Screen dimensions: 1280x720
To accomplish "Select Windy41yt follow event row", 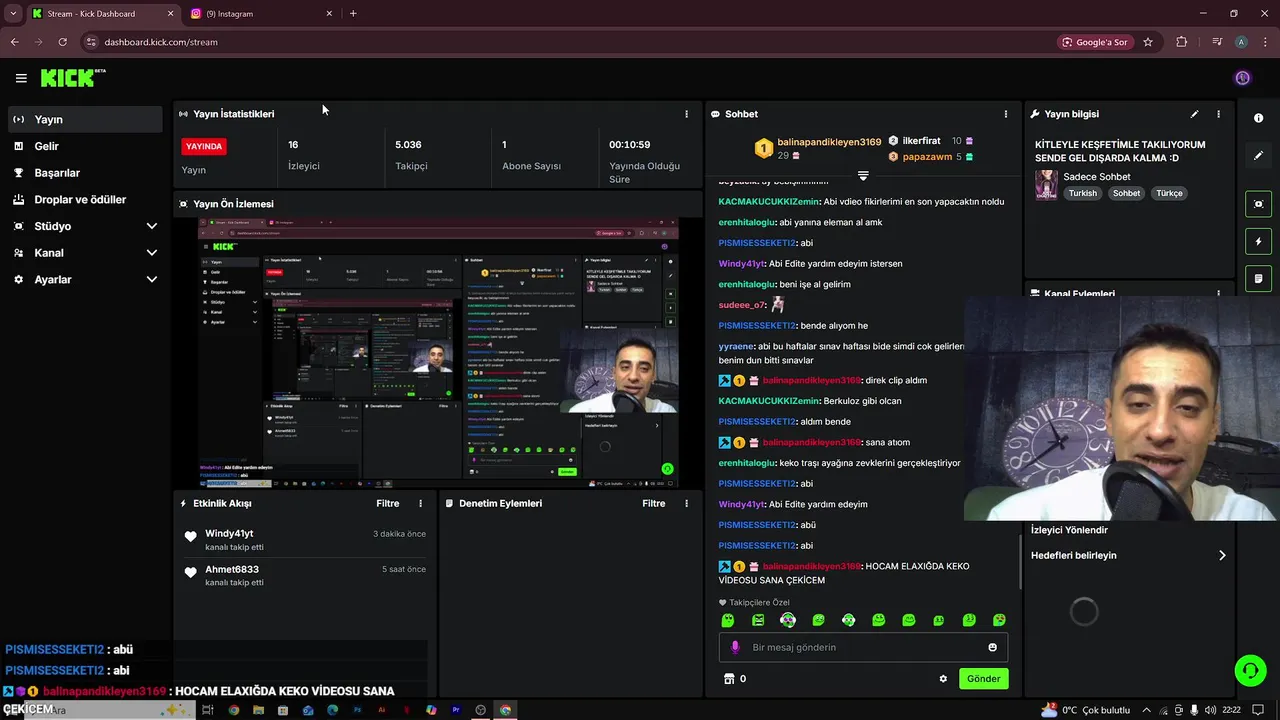I will tap(305, 540).
